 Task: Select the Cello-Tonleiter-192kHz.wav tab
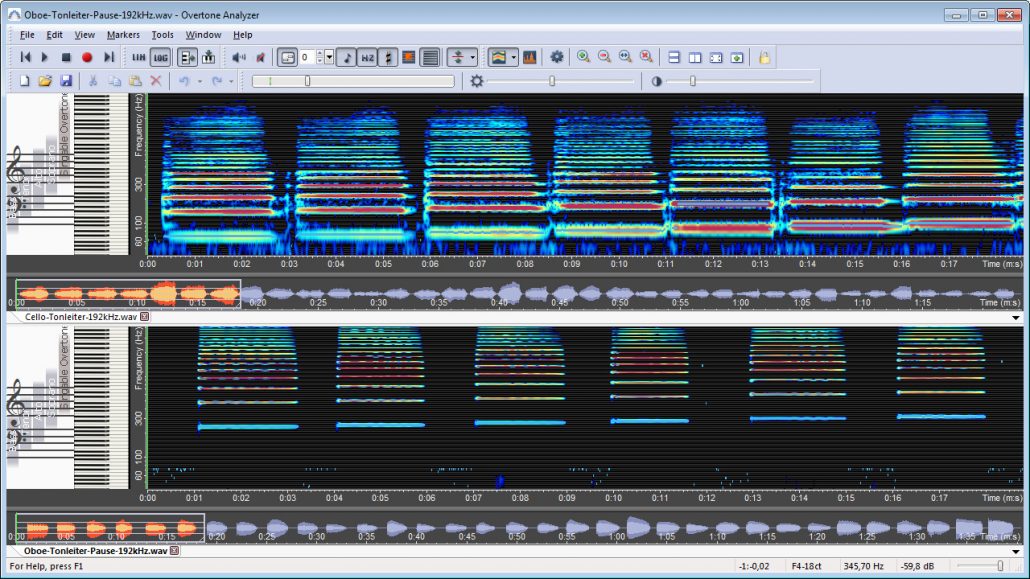81,317
